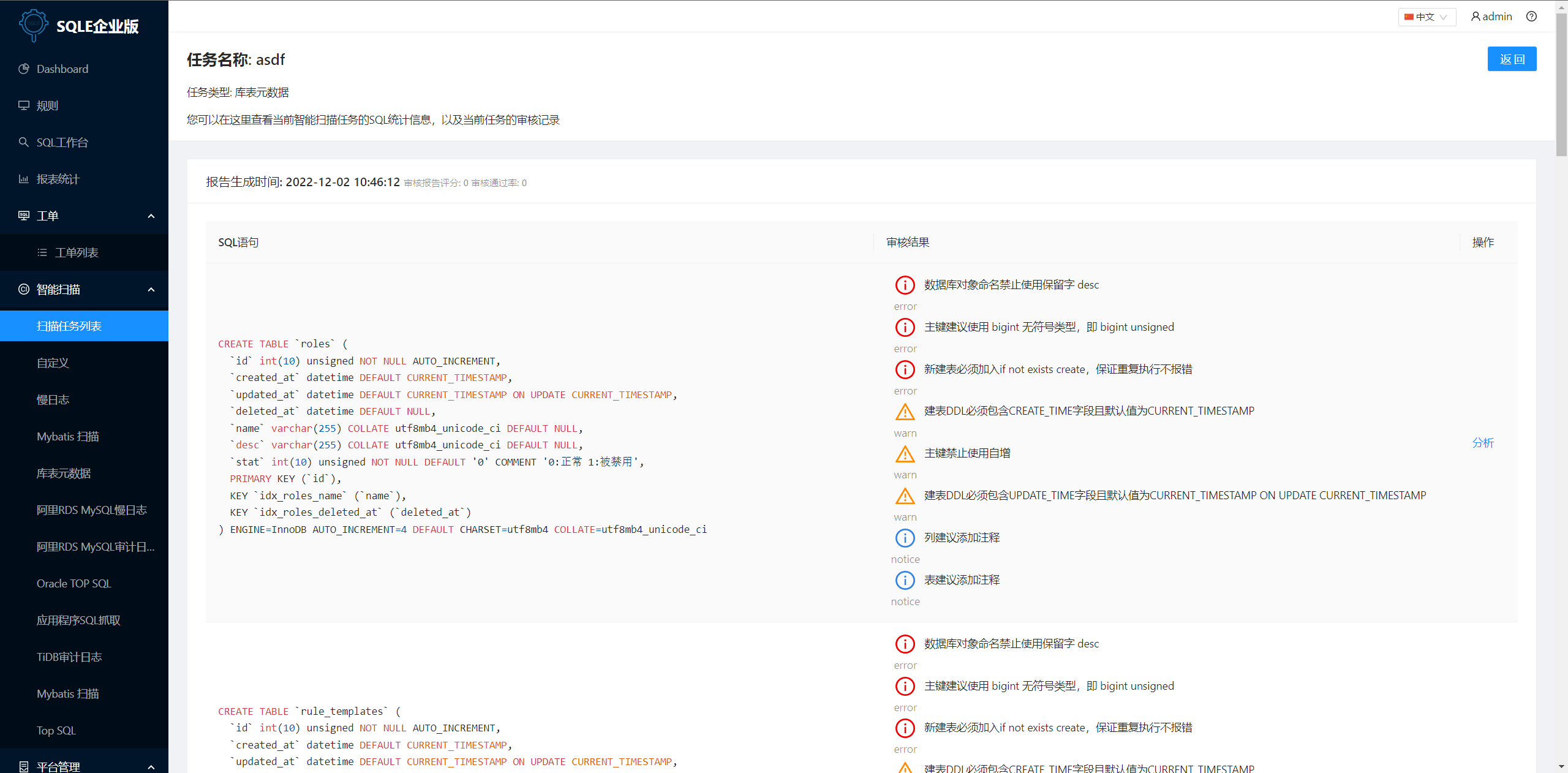Click the scrollbar down arrow
This screenshot has width=1568, height=773.
pyautogui.click(x=1562, y=766)
